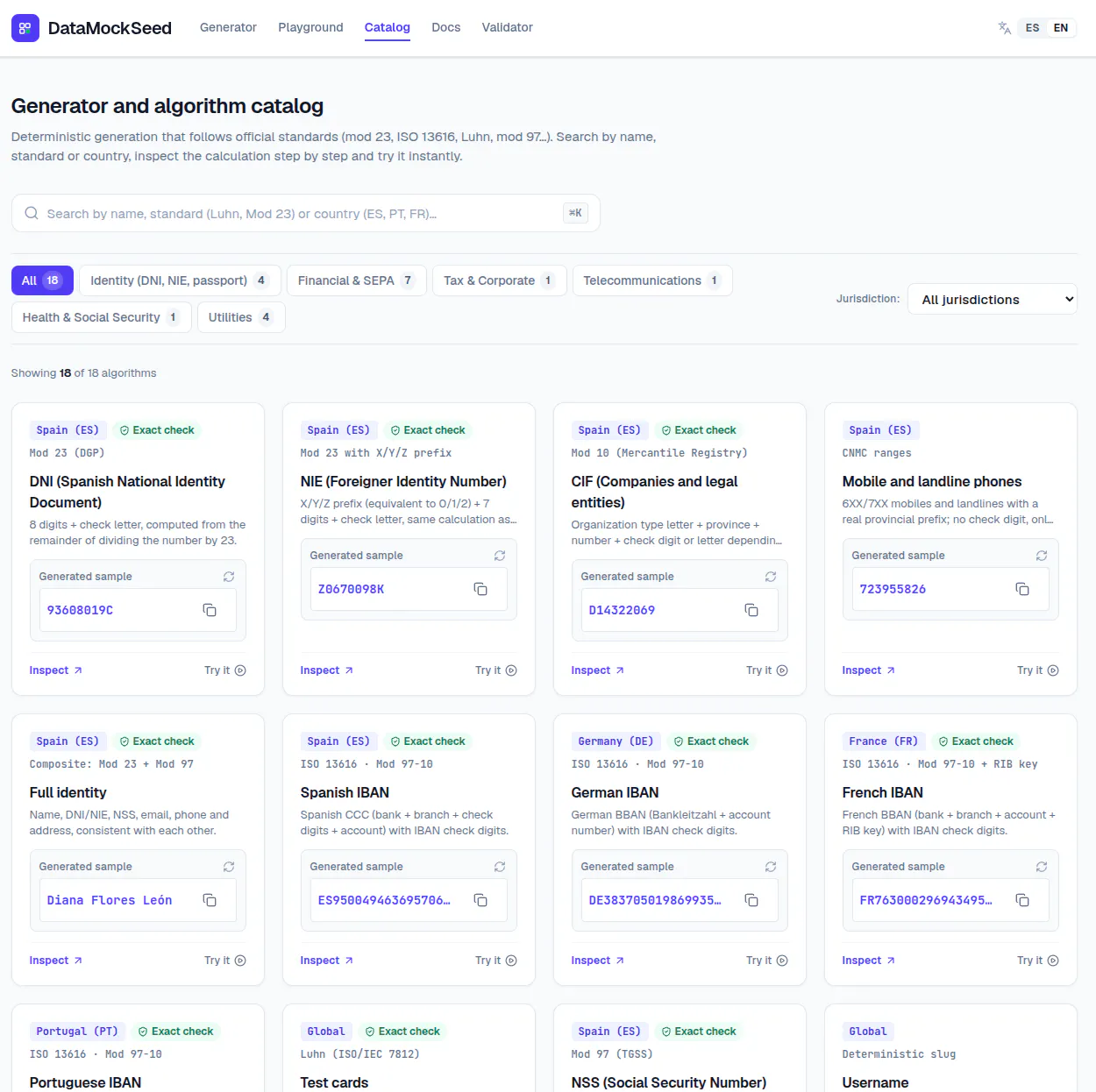Try it for the DNI generator
Viewport: 1096px width, 1092px height.
click(x=225, y=670)
